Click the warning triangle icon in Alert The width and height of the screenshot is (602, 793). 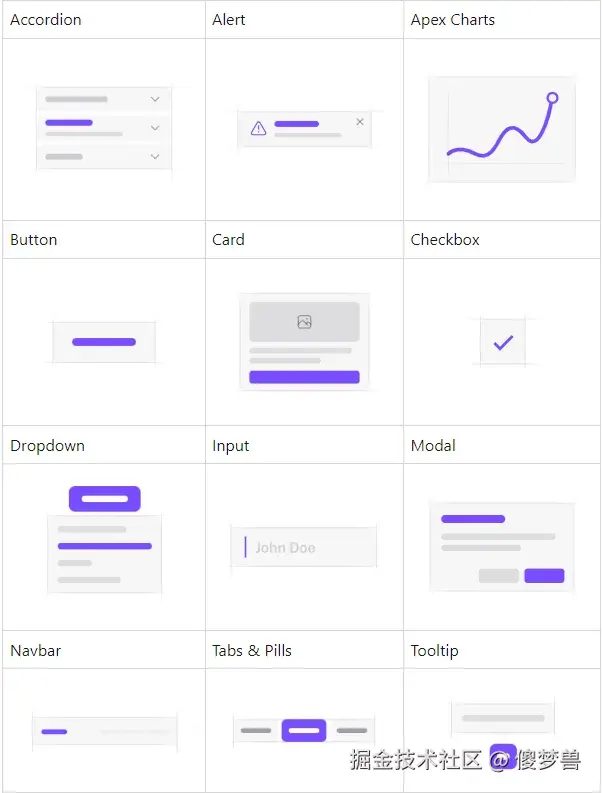click(x=258, y=128)
